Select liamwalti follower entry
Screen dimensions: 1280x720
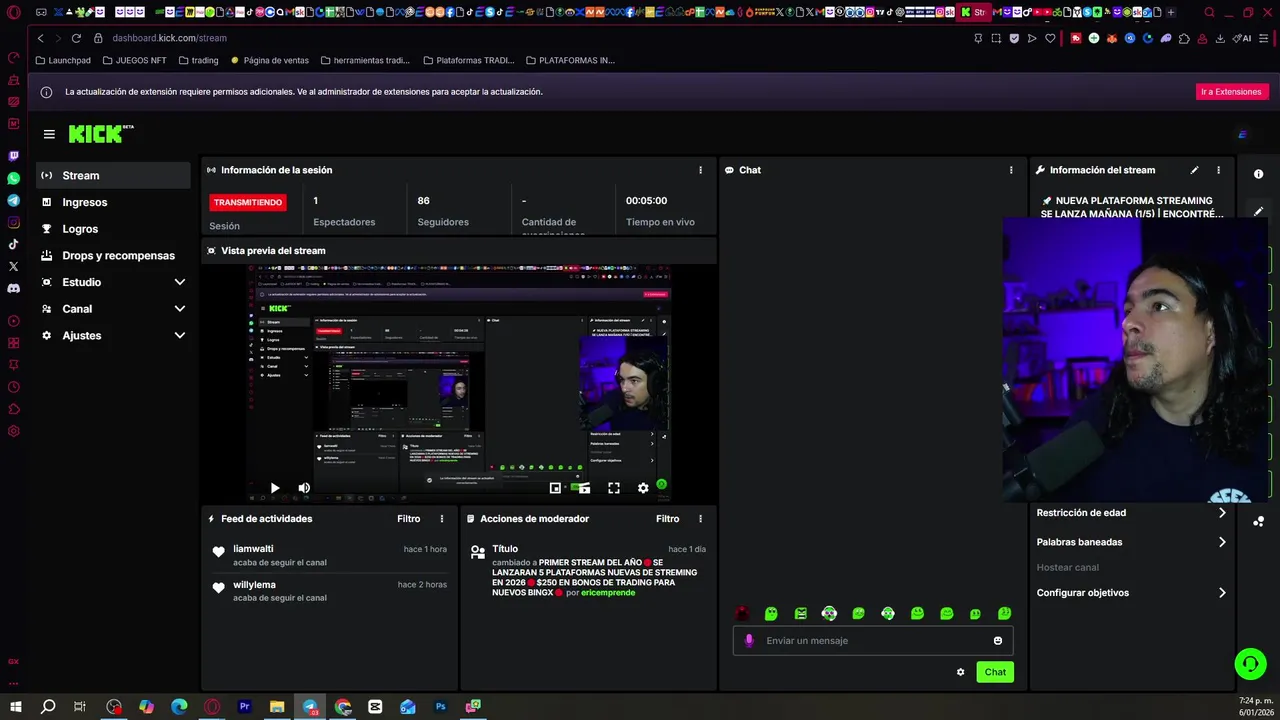[x=330, y=555]
